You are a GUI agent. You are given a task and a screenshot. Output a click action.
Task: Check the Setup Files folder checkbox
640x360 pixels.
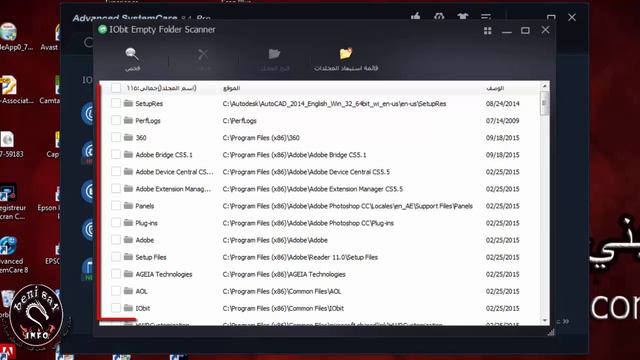pyautogui.click(x=116, y=257)
